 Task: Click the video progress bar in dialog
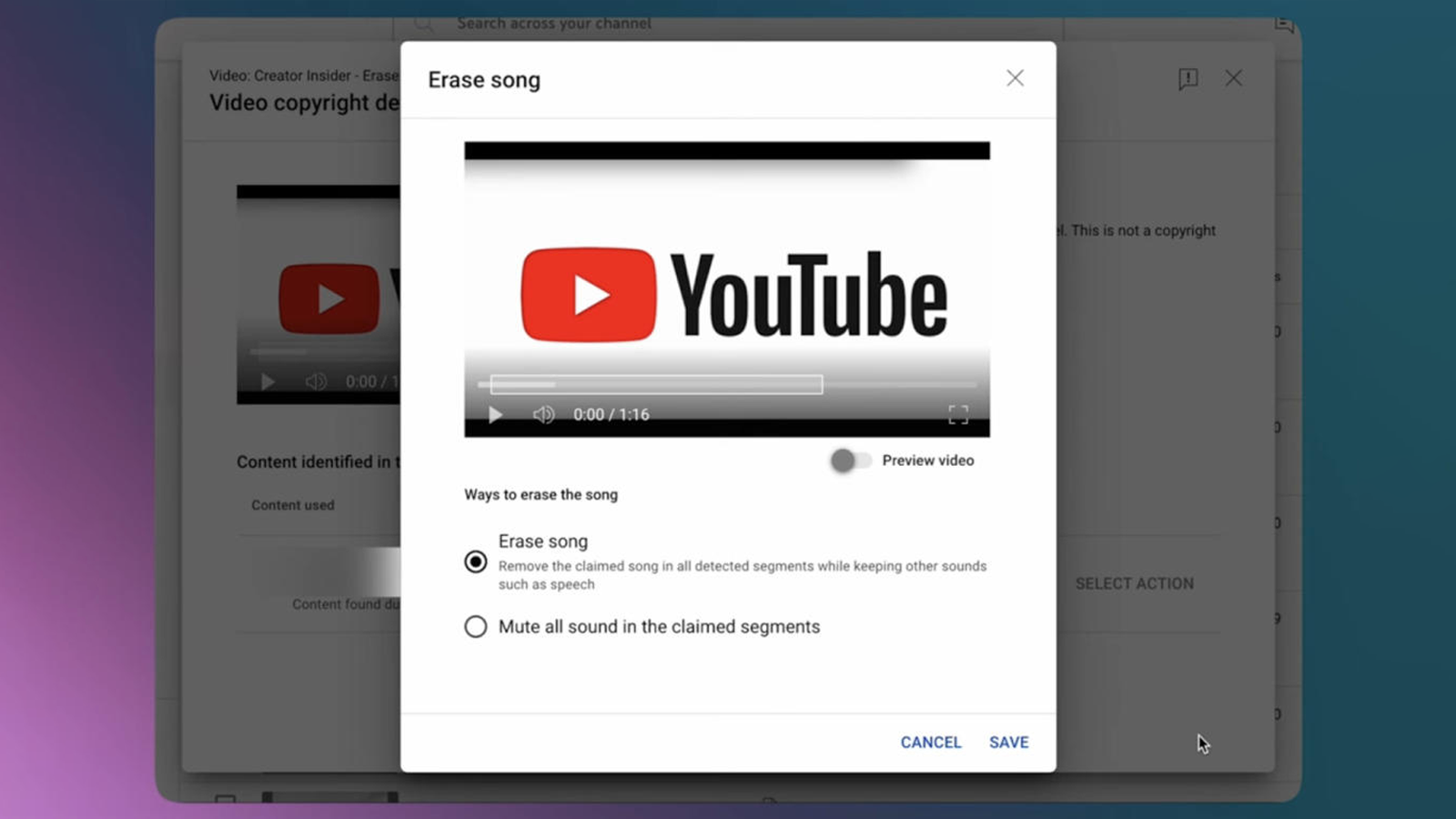[x=727, y=385]
